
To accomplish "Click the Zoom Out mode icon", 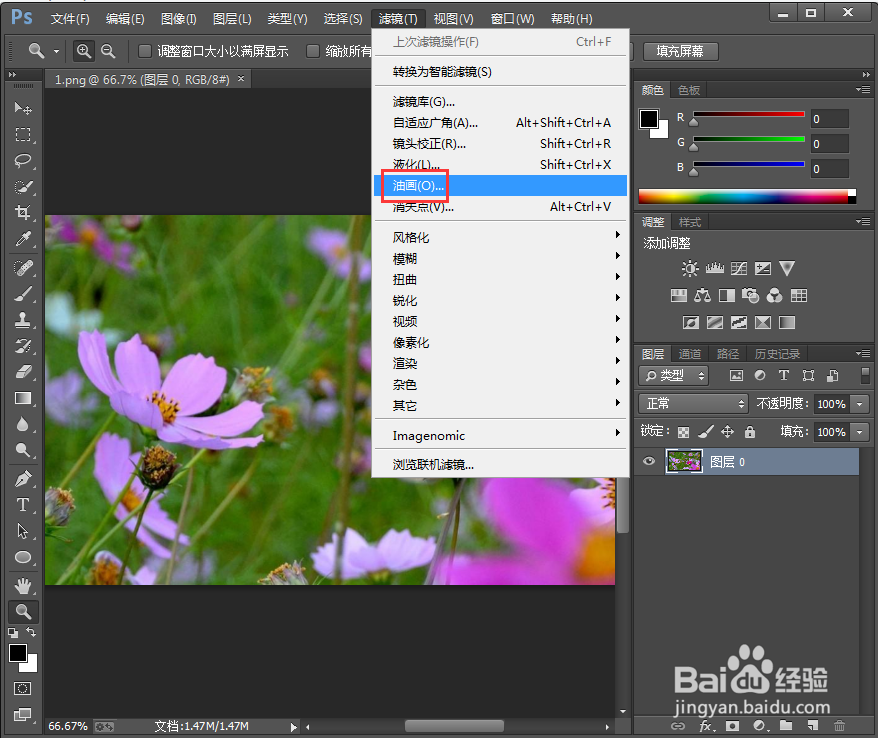I will coord(108,52).
